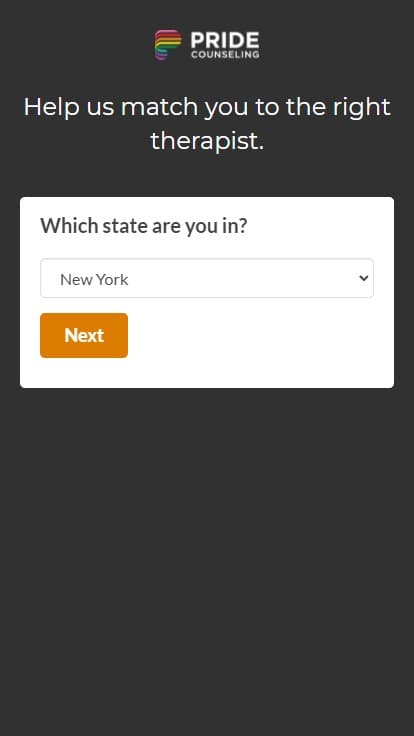The width and height of the screenshot is (414, 736).
Task: Click dark area left of the logo
Action: [75, 45]
